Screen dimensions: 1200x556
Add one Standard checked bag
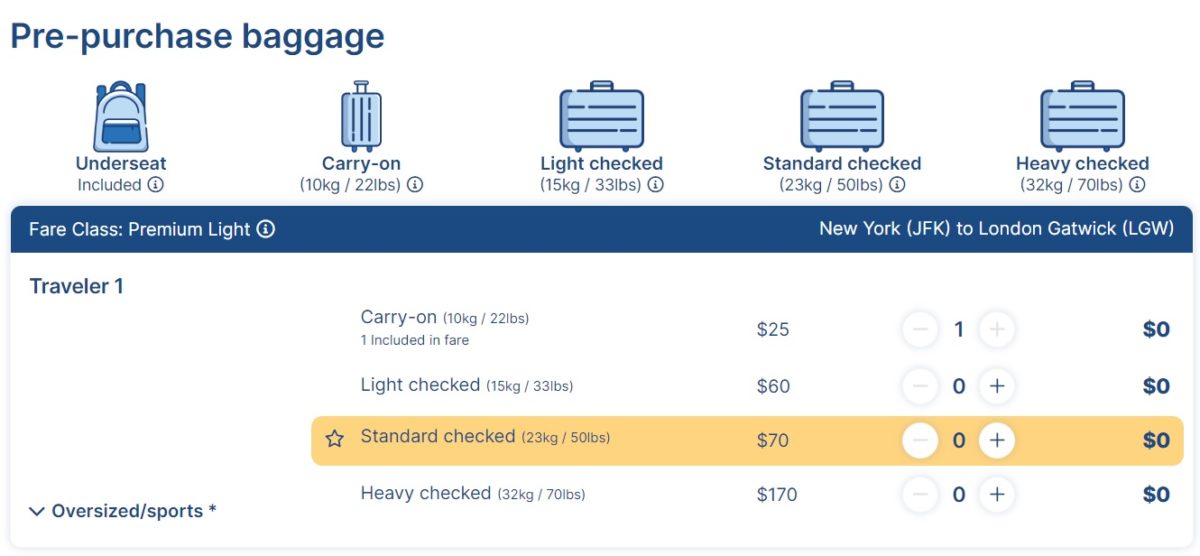tap(996, 440)
